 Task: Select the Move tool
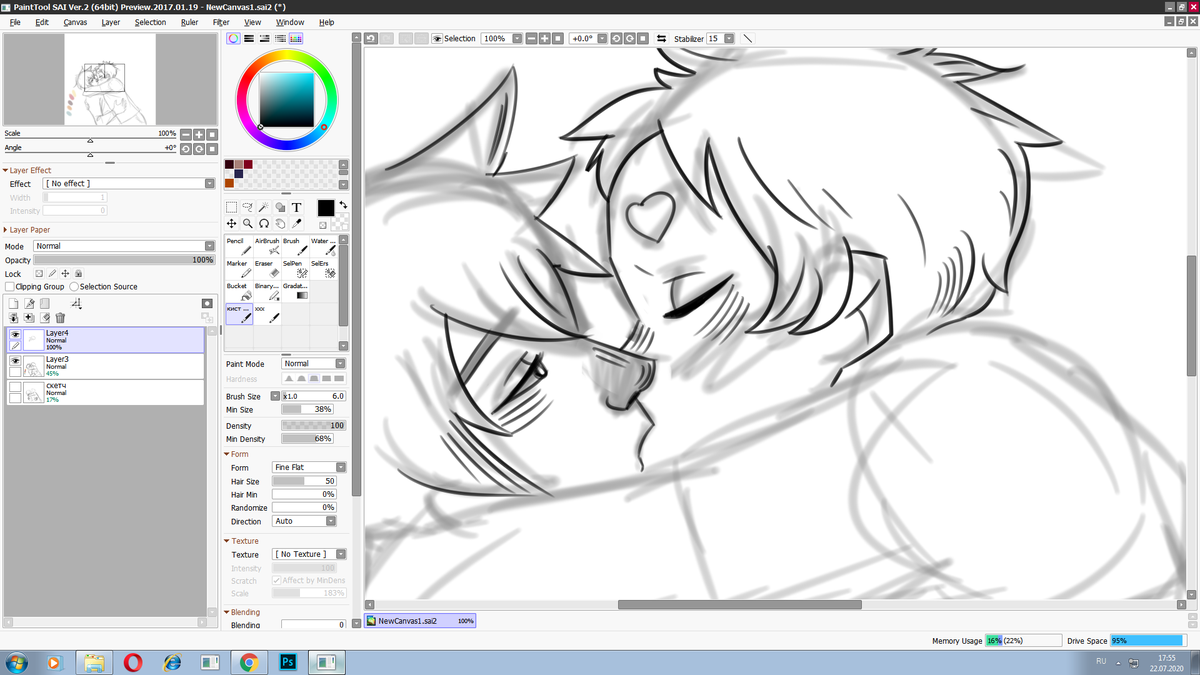pyautogui.click(x=231, y=224)
